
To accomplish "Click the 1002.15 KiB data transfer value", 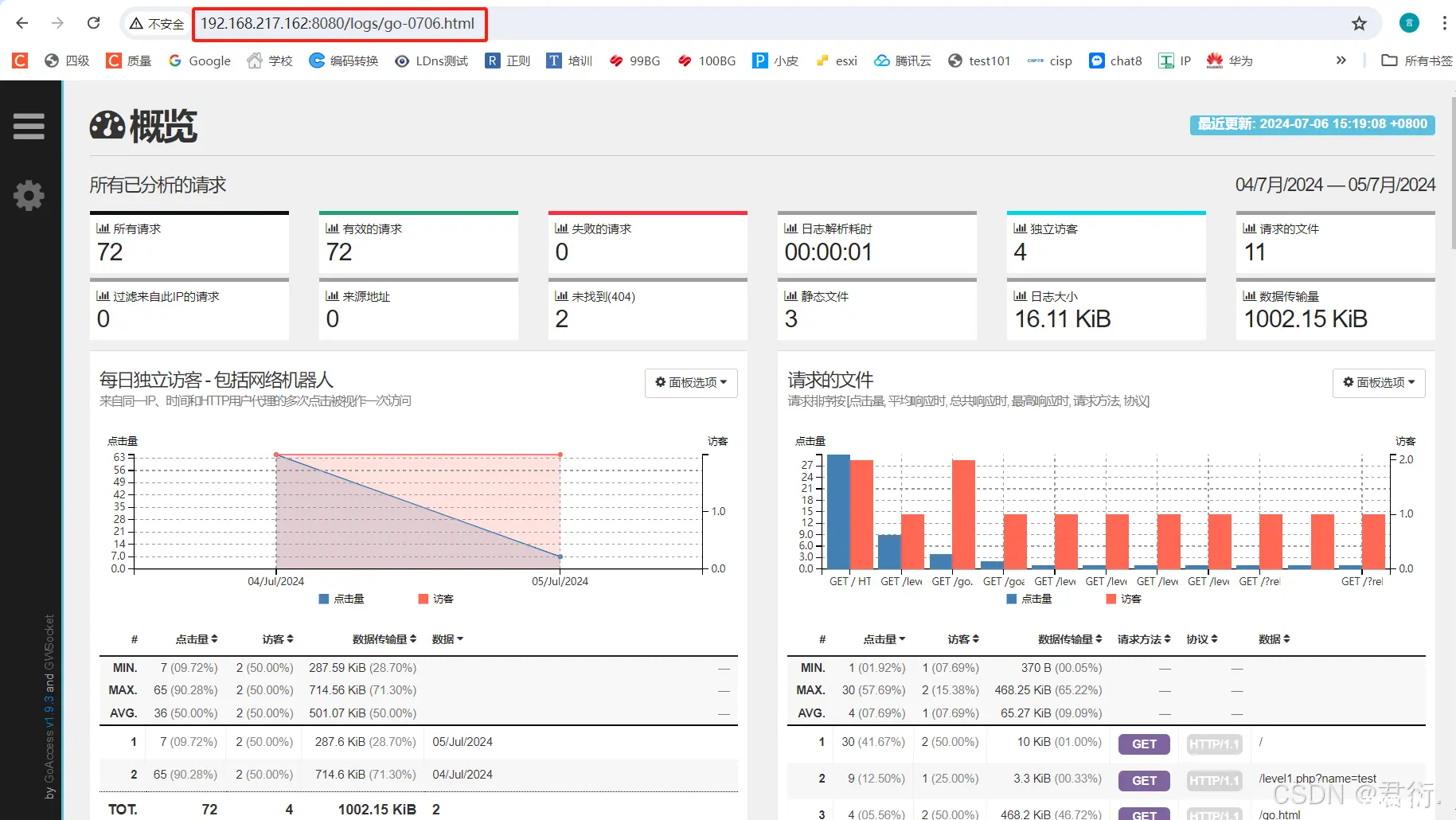I will point(1306,319).
